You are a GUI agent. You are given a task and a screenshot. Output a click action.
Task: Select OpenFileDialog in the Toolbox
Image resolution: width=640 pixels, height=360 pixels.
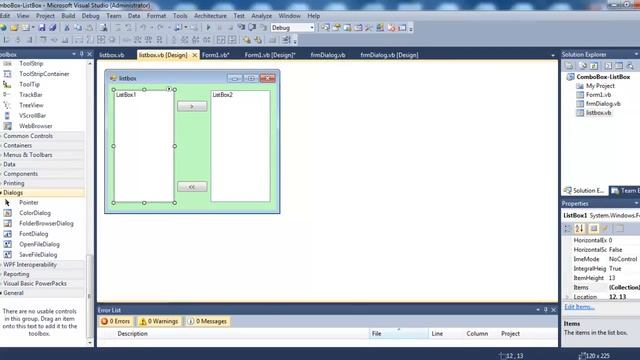[x=39, y=244]
